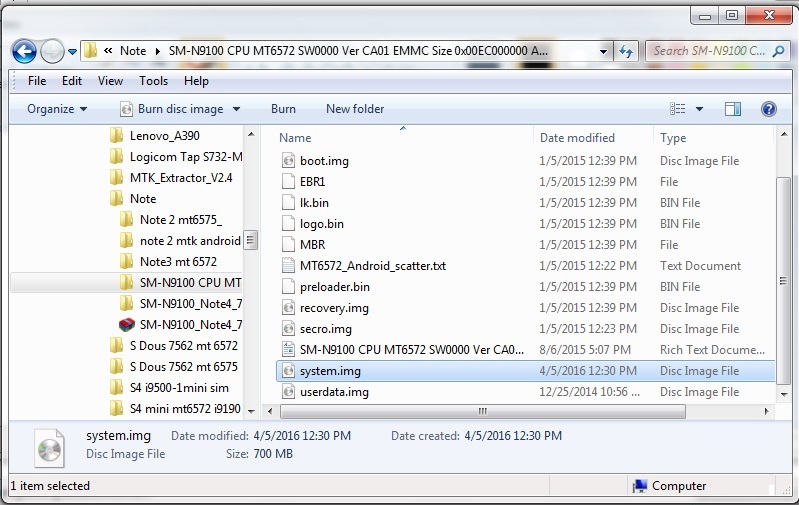This screenshot has width=799, height=505.
Task: Open the view options dropdown arrow
Action: [699, 109]
